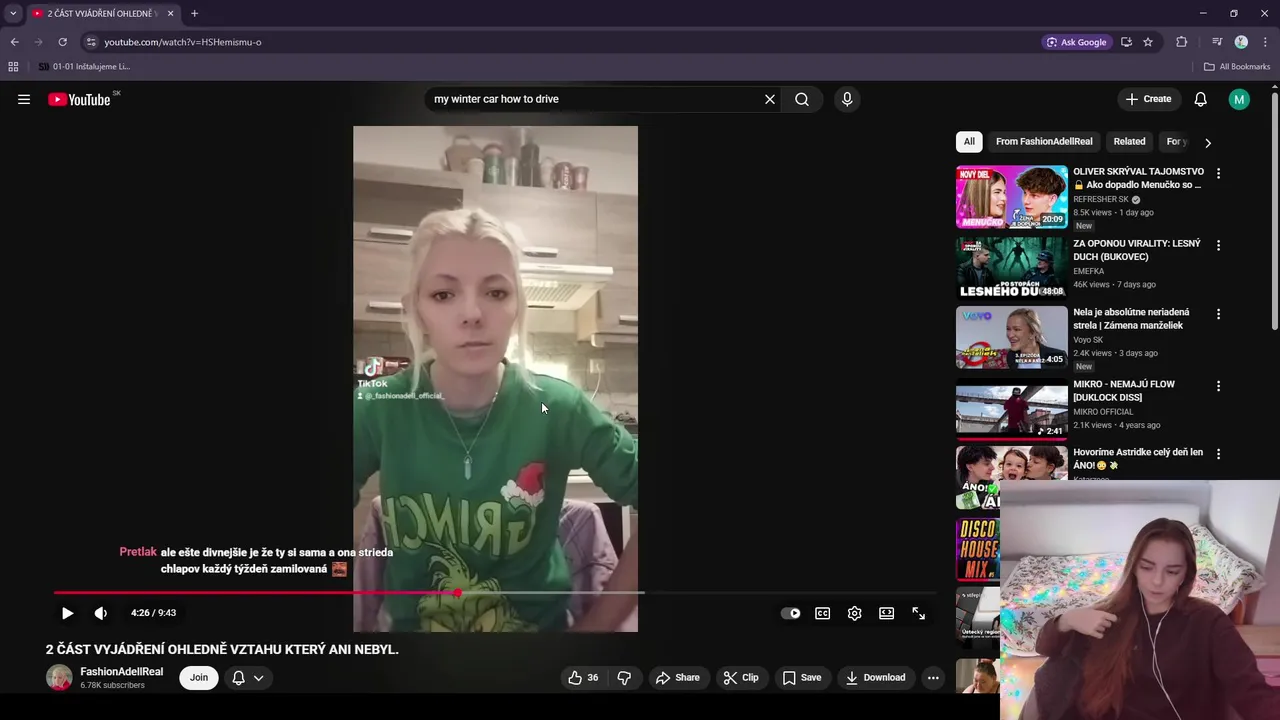Viewport: 1280px width, 720px height.
Task: Go back in browser
Action: (14, 42)
